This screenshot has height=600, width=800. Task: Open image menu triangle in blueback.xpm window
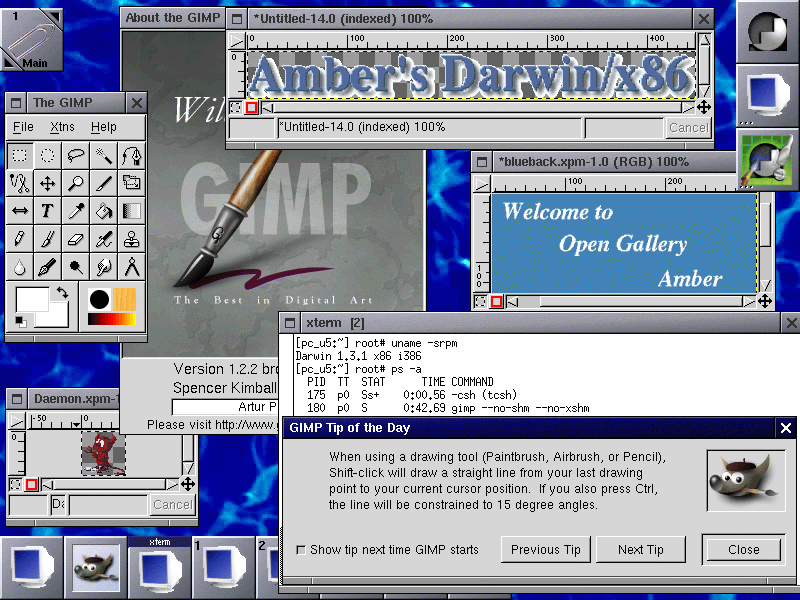click(482, 184)
